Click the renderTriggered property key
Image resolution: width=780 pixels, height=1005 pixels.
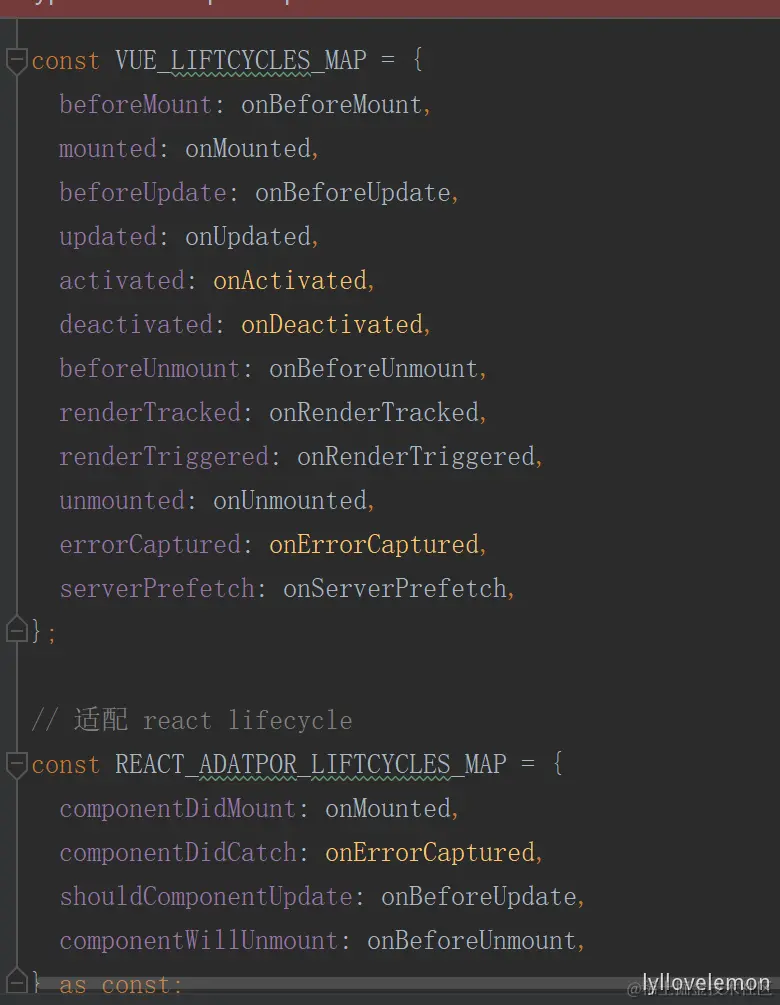point(164,457)
